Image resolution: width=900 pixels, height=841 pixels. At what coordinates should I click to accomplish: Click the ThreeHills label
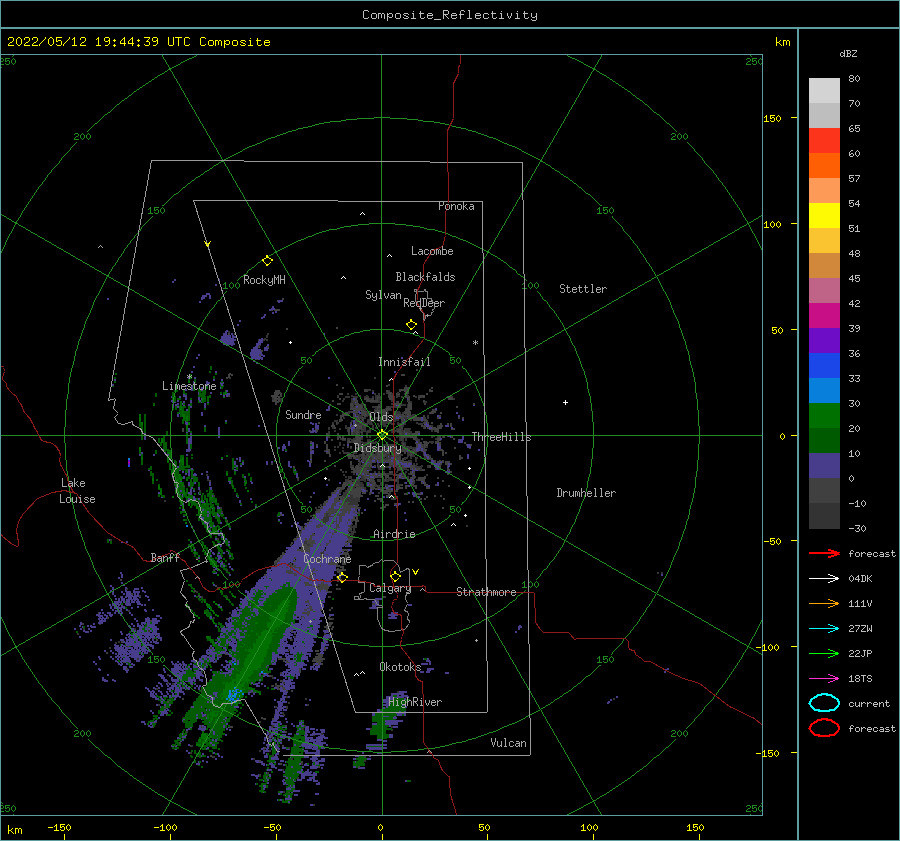tap(501, 437)
